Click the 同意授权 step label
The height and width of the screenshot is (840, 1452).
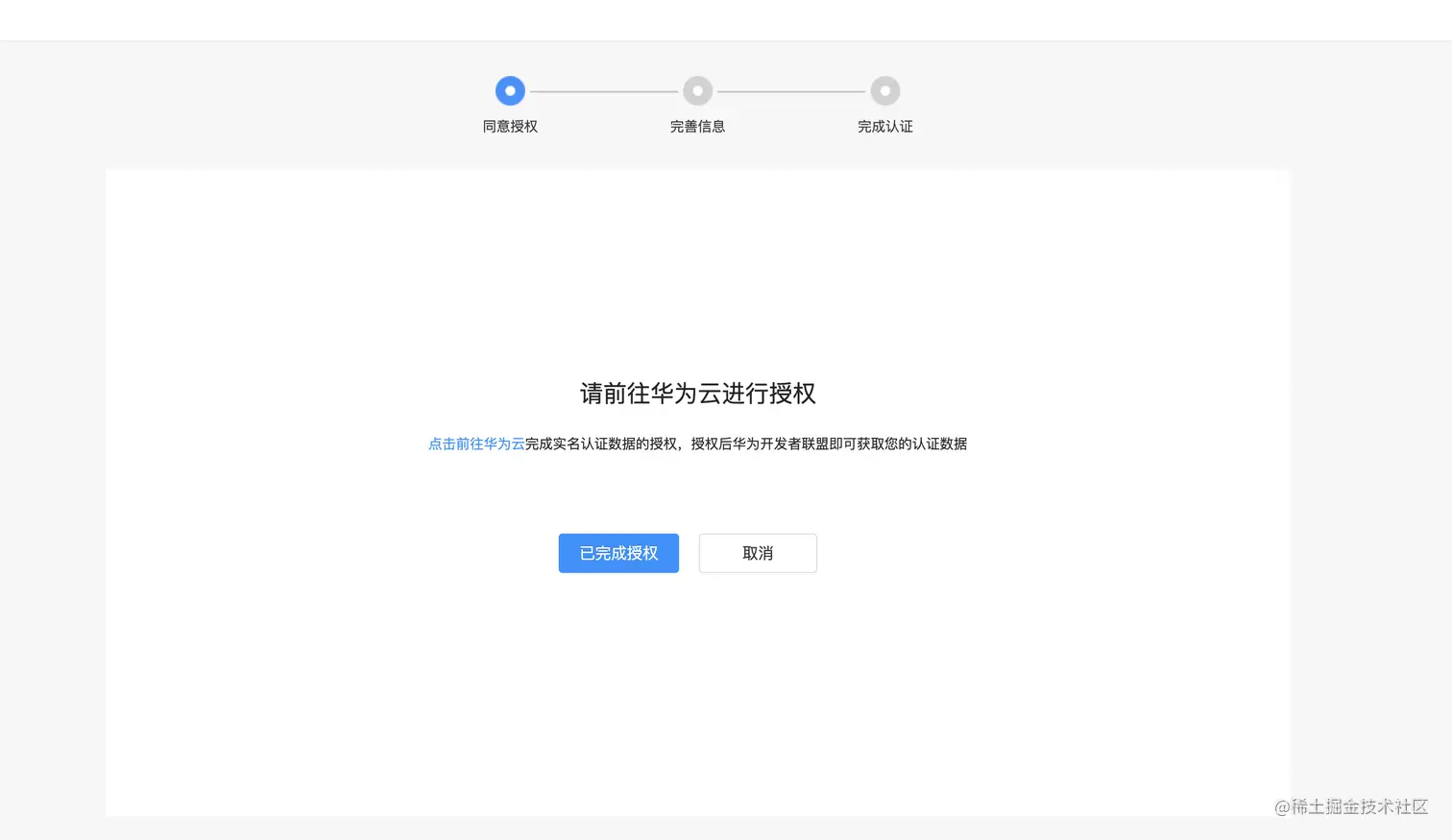510,127
